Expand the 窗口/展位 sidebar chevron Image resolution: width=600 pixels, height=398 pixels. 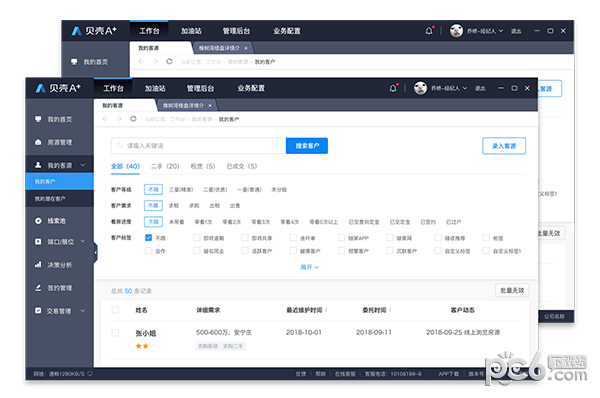pos(83,241)
